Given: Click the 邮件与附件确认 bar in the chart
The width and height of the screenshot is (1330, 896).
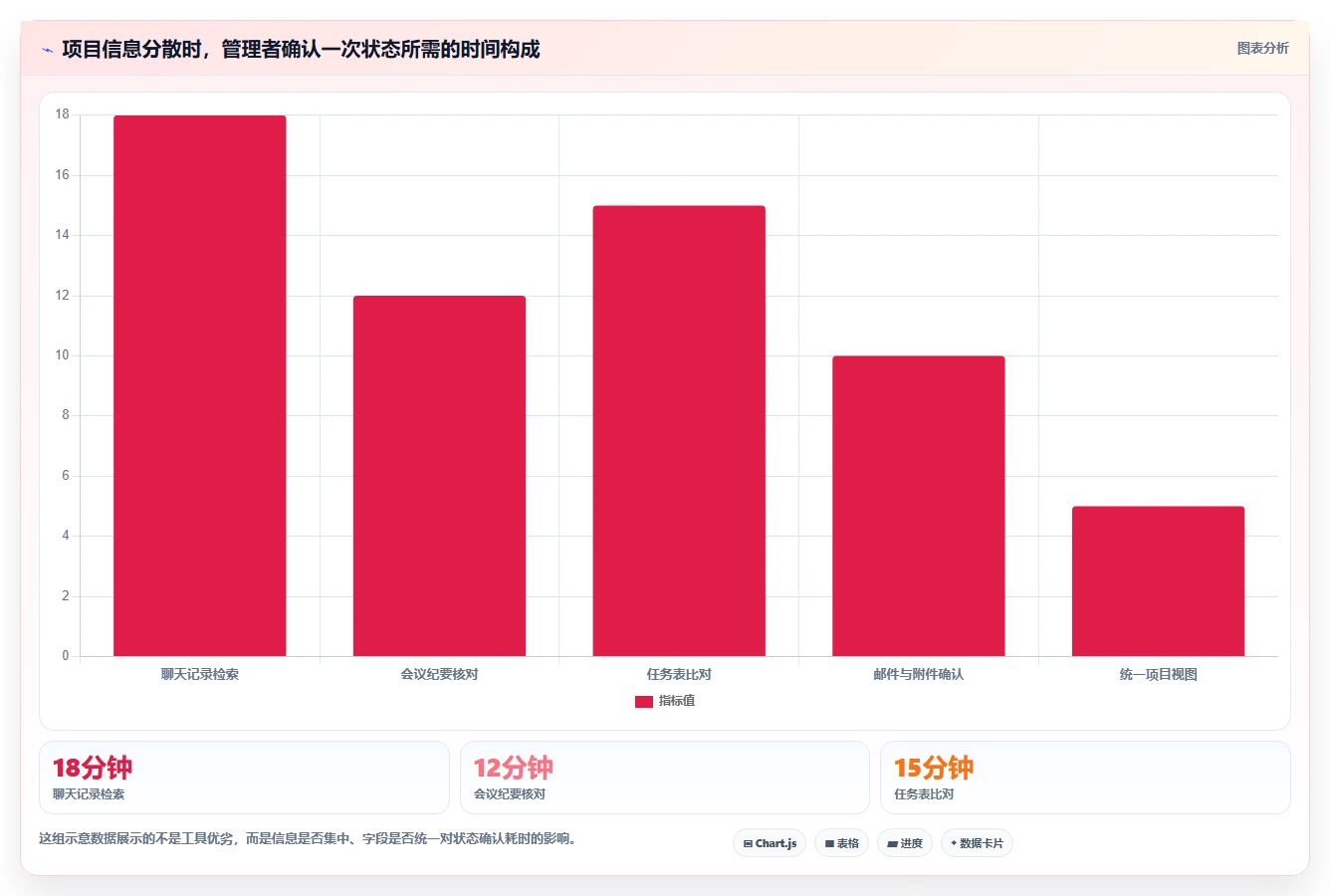Looking at the screenshot, I should pyautogui.click(x=919, y=506).
